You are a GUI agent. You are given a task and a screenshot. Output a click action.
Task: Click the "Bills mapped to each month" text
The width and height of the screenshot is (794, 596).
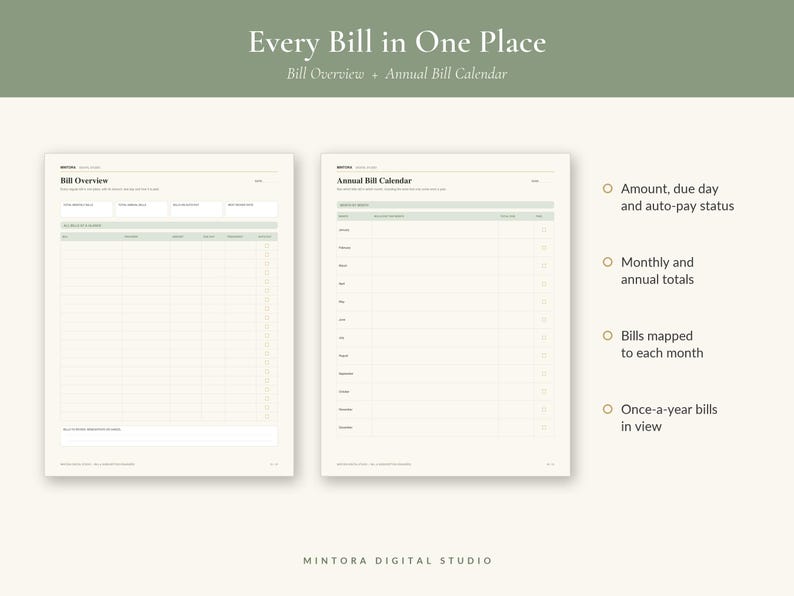click(x=662, y=344)
